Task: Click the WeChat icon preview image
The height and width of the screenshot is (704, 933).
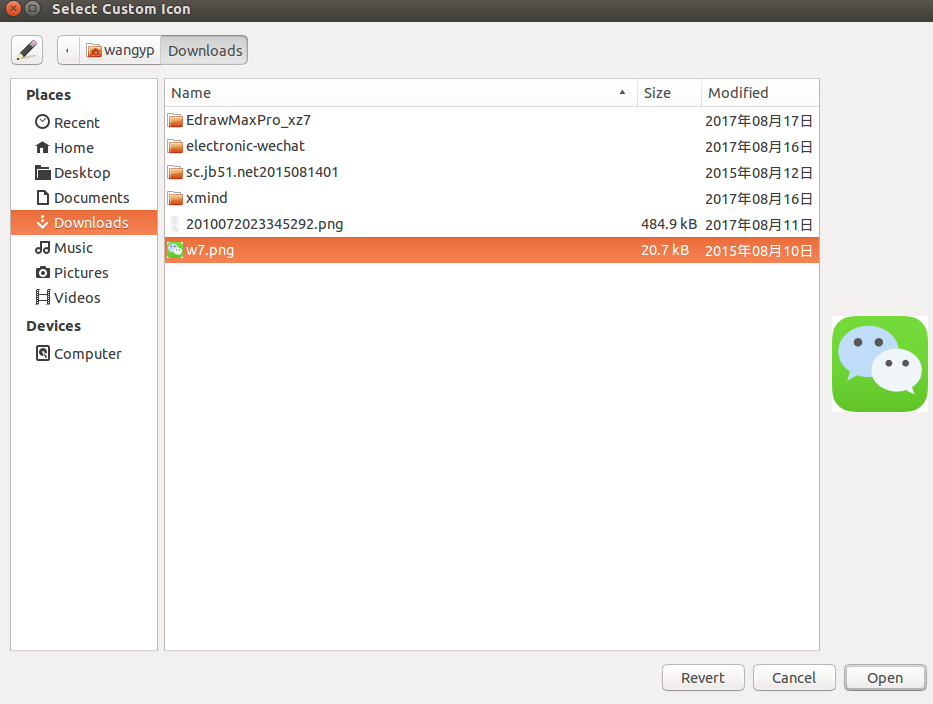Action: tap(879, 364)
